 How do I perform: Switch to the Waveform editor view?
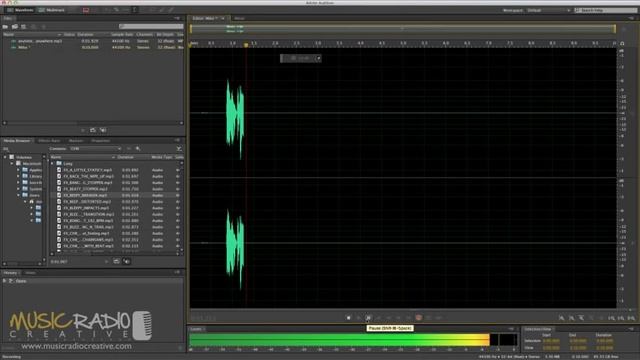(20, 10)
